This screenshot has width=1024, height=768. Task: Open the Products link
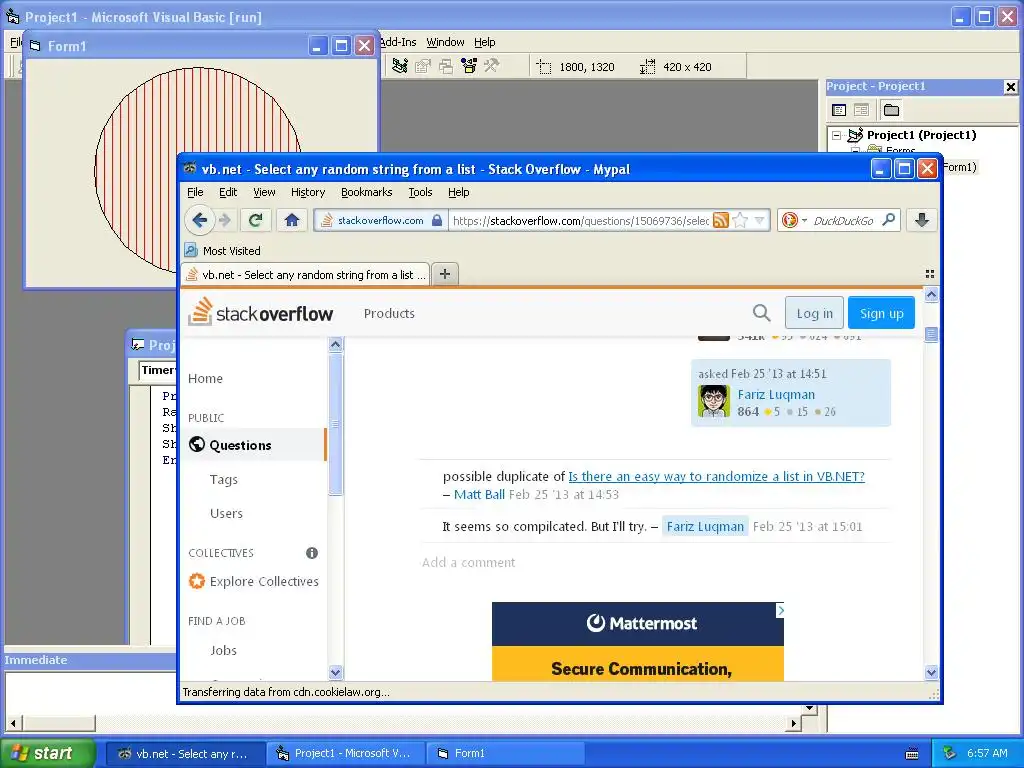[x=389, y=313]
